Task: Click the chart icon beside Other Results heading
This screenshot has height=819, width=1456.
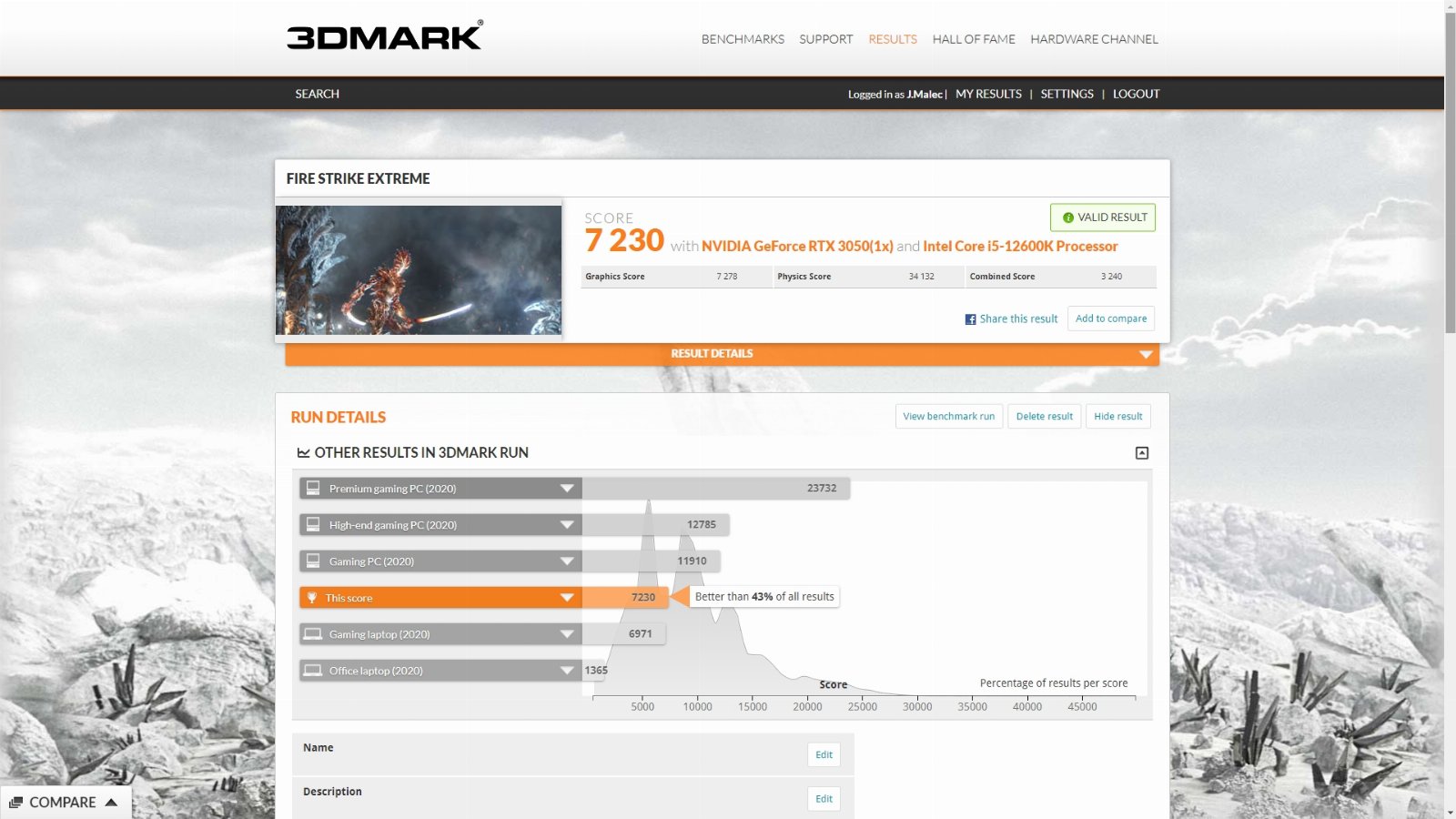Action: (303, 452)
